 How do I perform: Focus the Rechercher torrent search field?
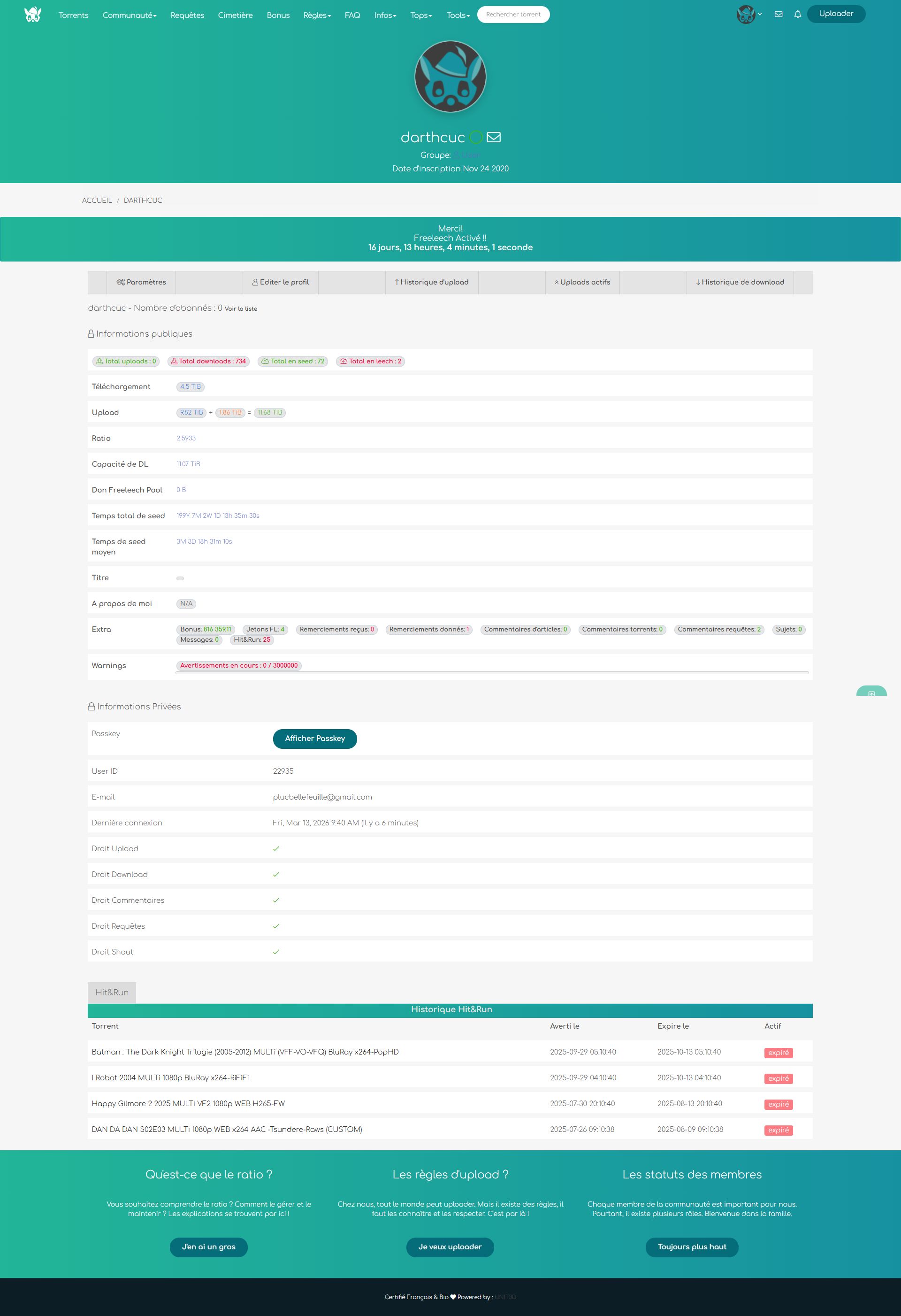513,14
